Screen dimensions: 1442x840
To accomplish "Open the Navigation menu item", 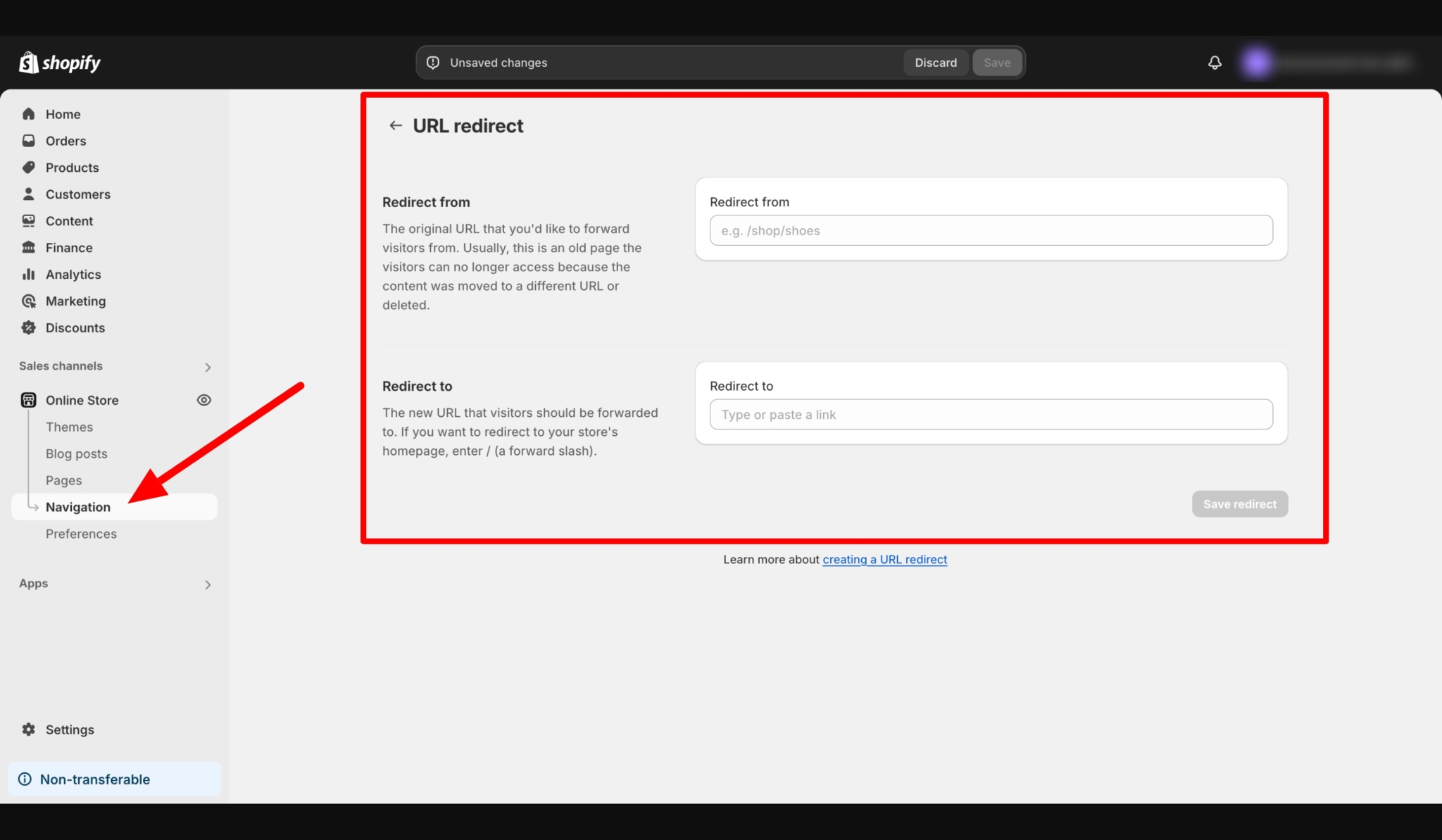I will pos(77,506).
